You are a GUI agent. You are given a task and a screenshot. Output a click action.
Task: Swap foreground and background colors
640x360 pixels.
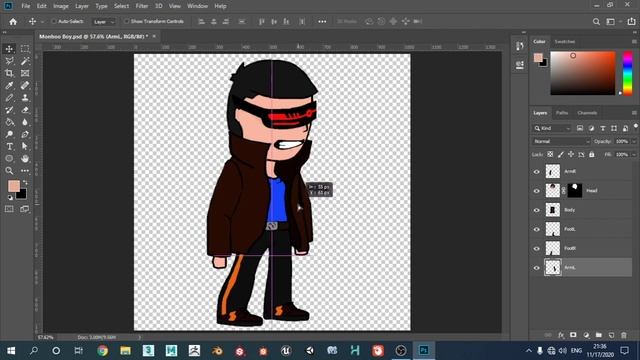(25, 182)
